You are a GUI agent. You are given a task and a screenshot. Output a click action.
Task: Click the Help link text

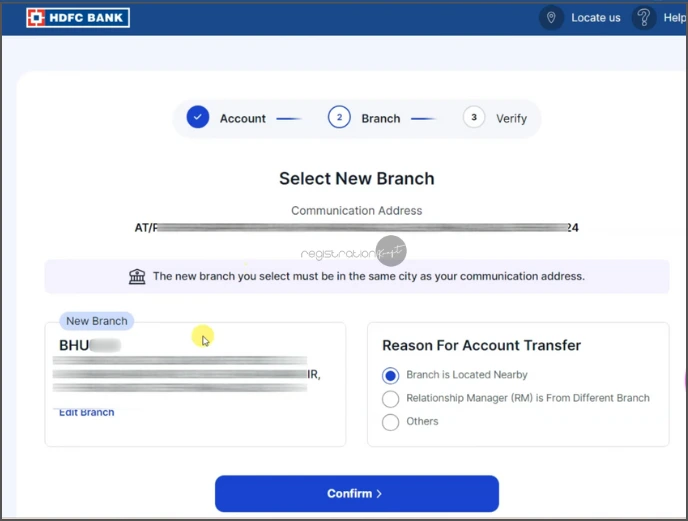[x=674, y=18]
